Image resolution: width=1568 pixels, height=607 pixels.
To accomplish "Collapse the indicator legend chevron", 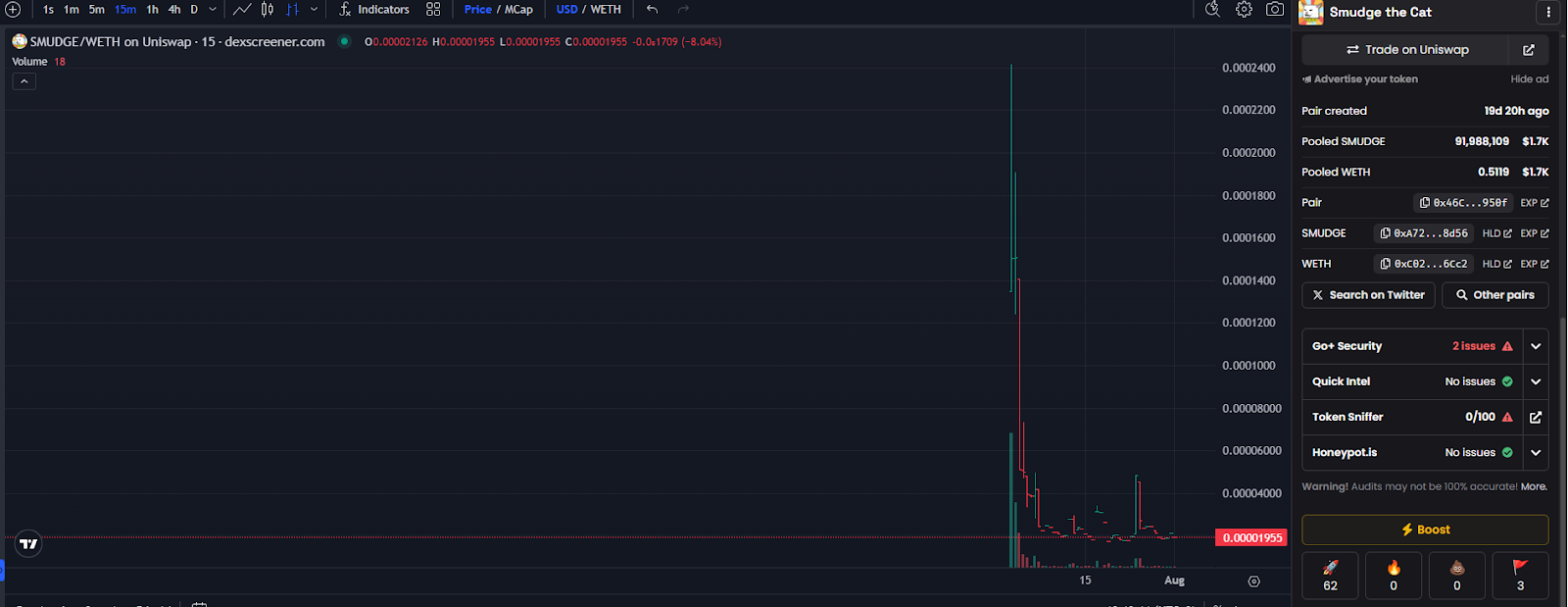I will point(24,81).
